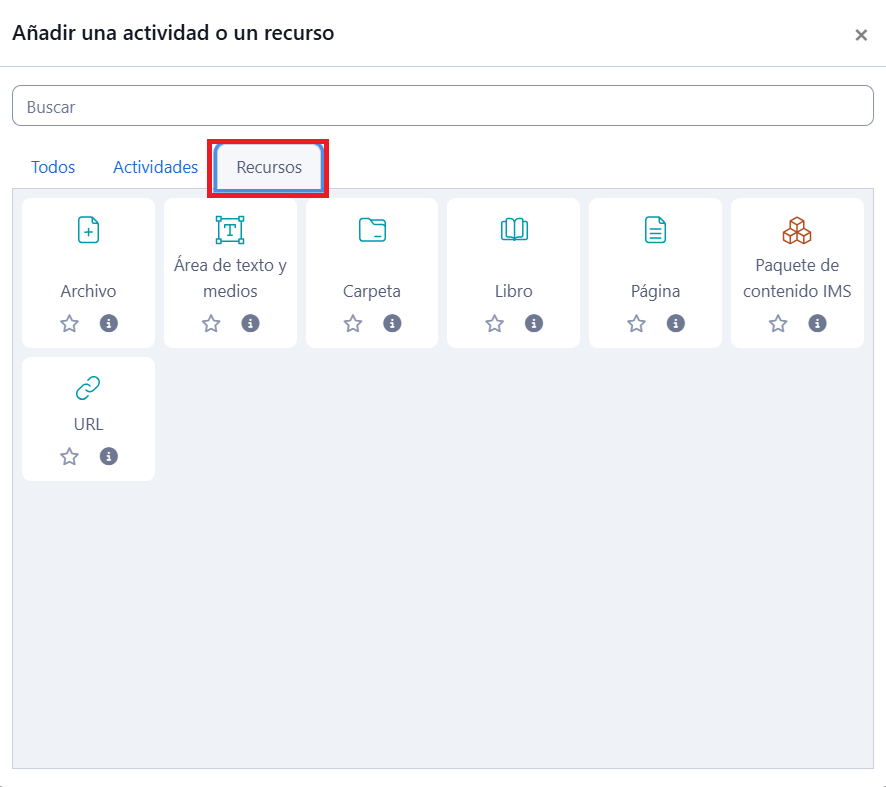Choose the Área de texto y medios icon
Viewport: 886px width, 787px height.
[230, 230]
